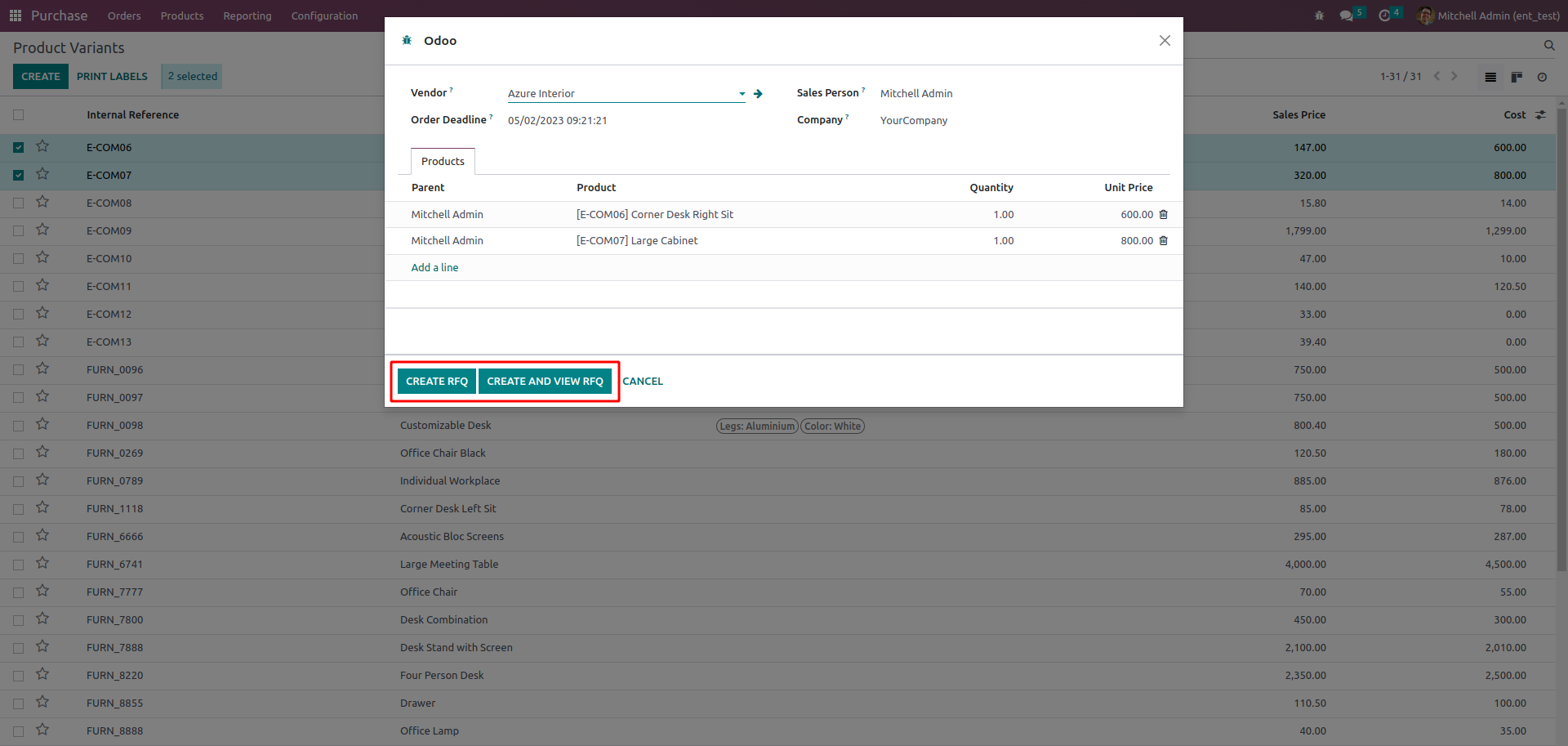Screen dimensions: 1568x746
Task: Open the Reporting menu
Action: pyautogui.click(x=247, y=16)
